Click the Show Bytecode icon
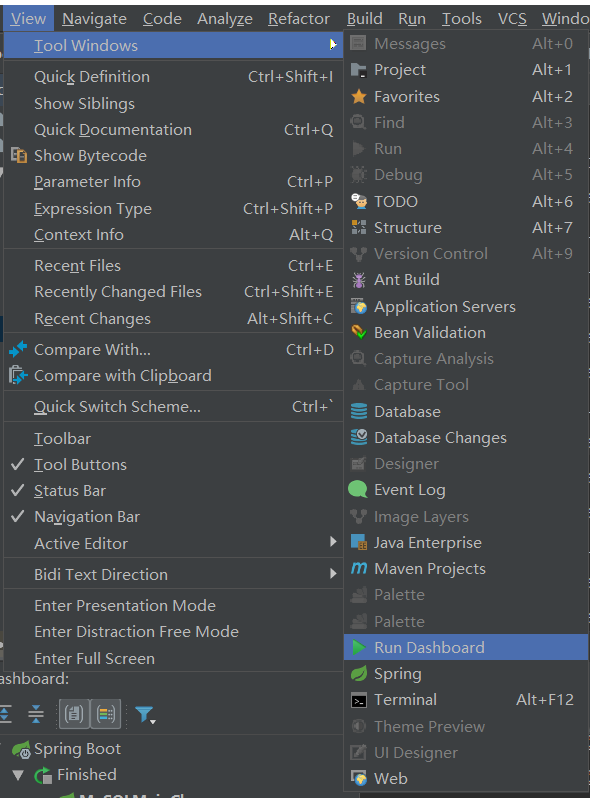This screenshot has width=590, height=798. pyautogui.click(x=19, y=155)
